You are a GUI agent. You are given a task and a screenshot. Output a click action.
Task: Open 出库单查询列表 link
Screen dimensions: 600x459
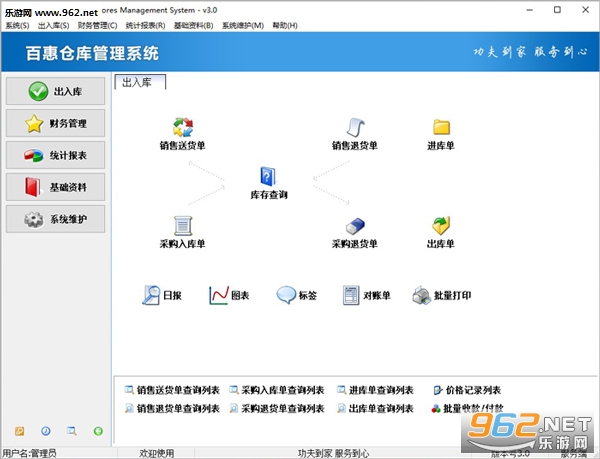[x=375, y=409]
